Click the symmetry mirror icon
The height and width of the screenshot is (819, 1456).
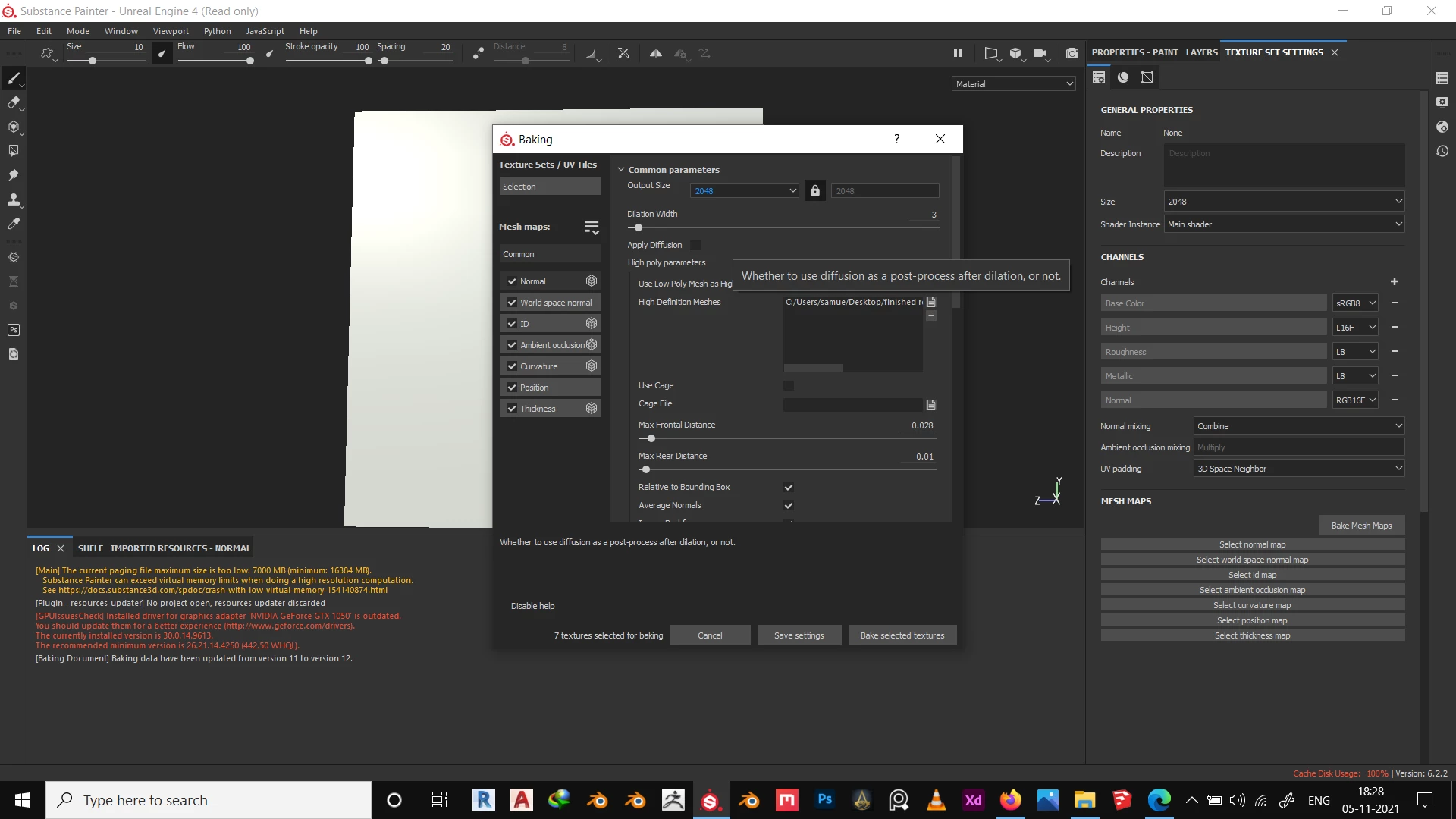tap(656, 53)
